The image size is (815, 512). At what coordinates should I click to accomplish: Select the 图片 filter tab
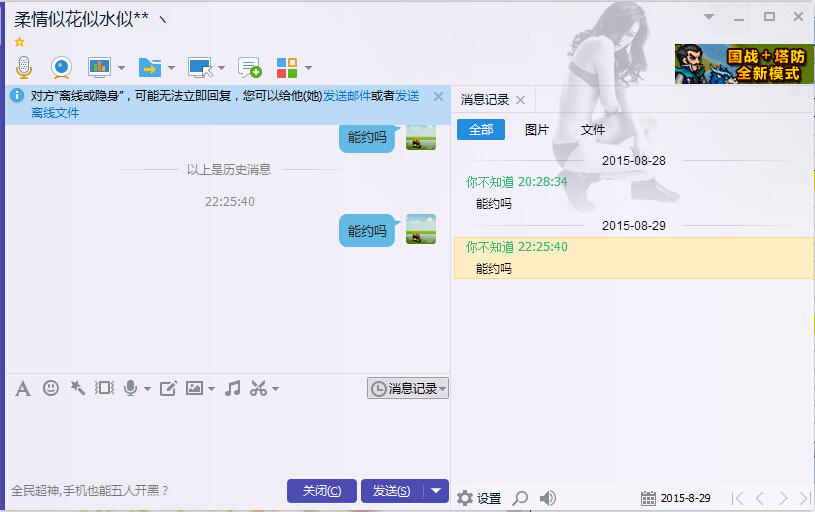point(537,129)
